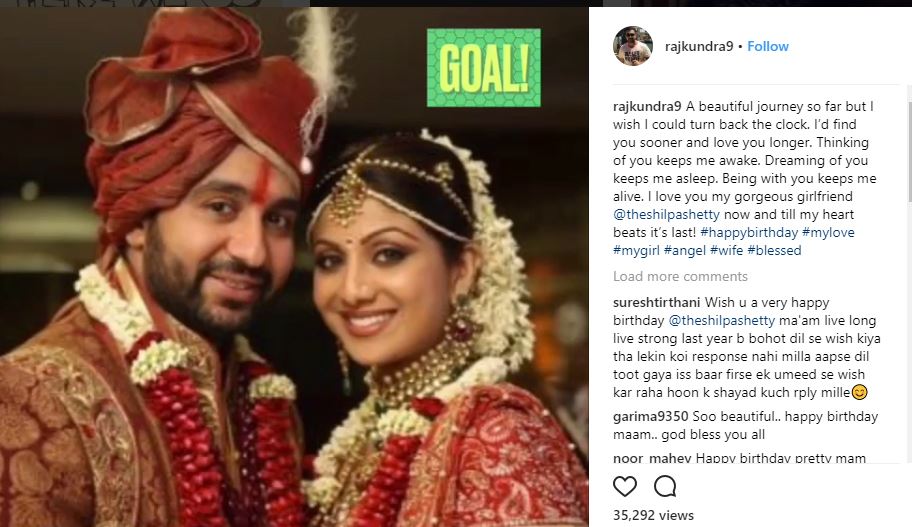Screen dimensions: 912x527
Task: Click the GOAL! sticker on the video
Action: click(x=483, y=67)
